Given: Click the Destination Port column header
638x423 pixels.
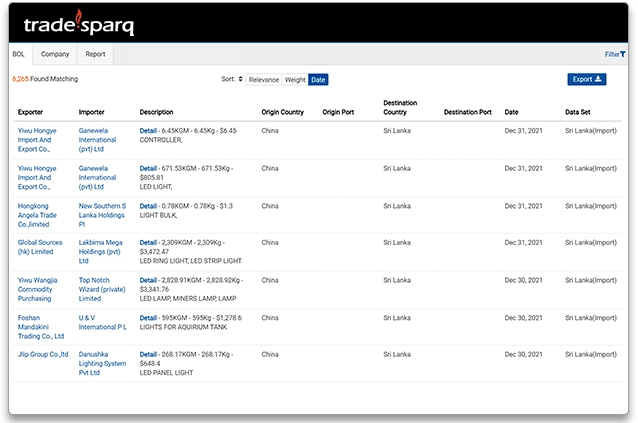Looking at the screenshot, I should [468, 112].
